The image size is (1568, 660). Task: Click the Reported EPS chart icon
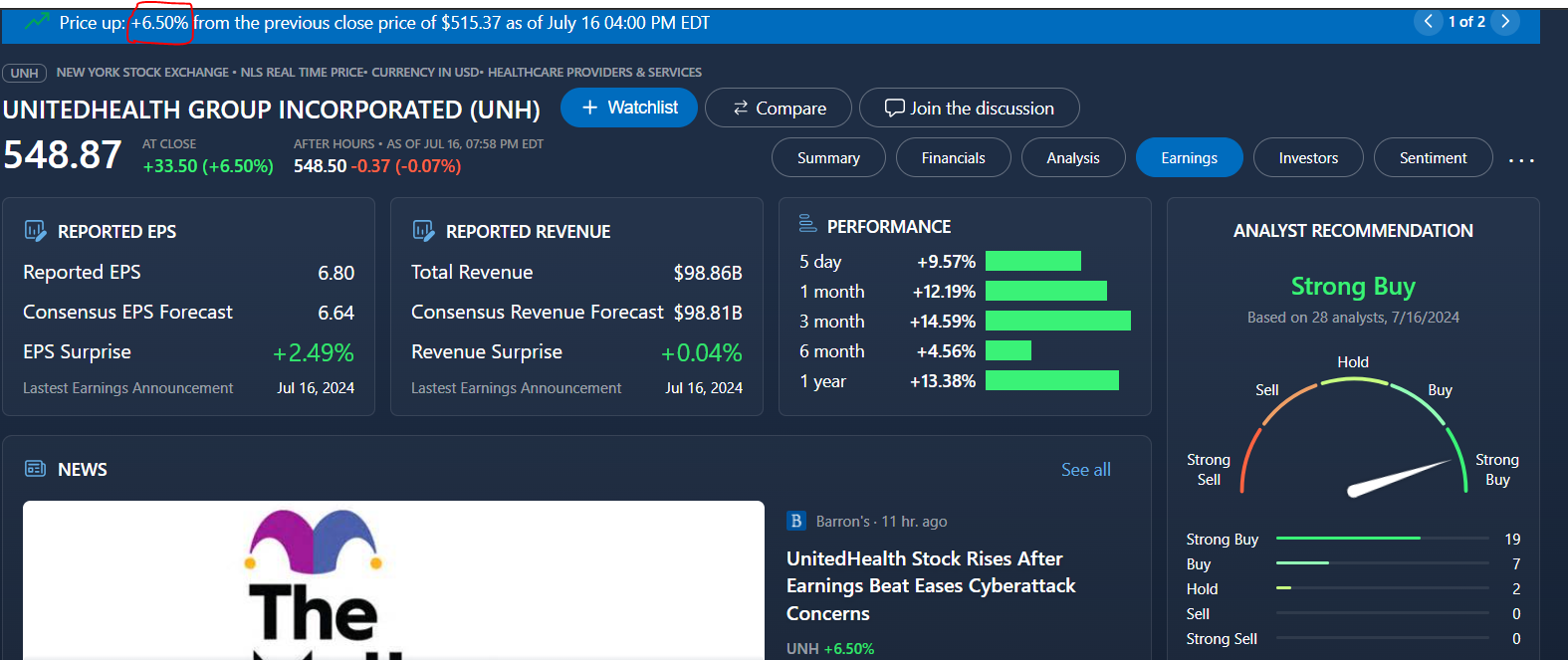[x=35, y=231]
